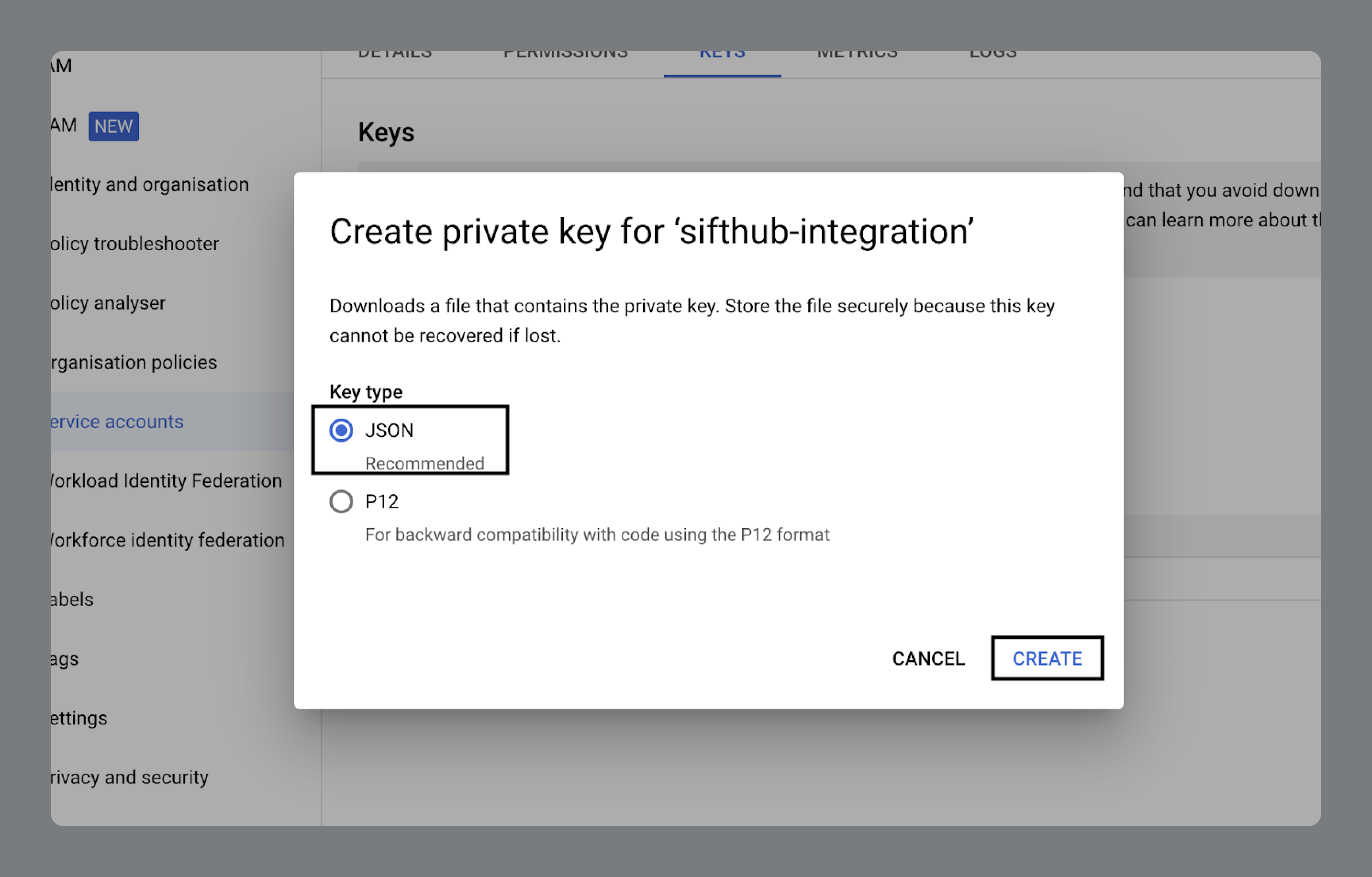The width and height of the screenshot is (1372, 877).
Task: Select the P12 key type radio button
Action: coord(341,502)
